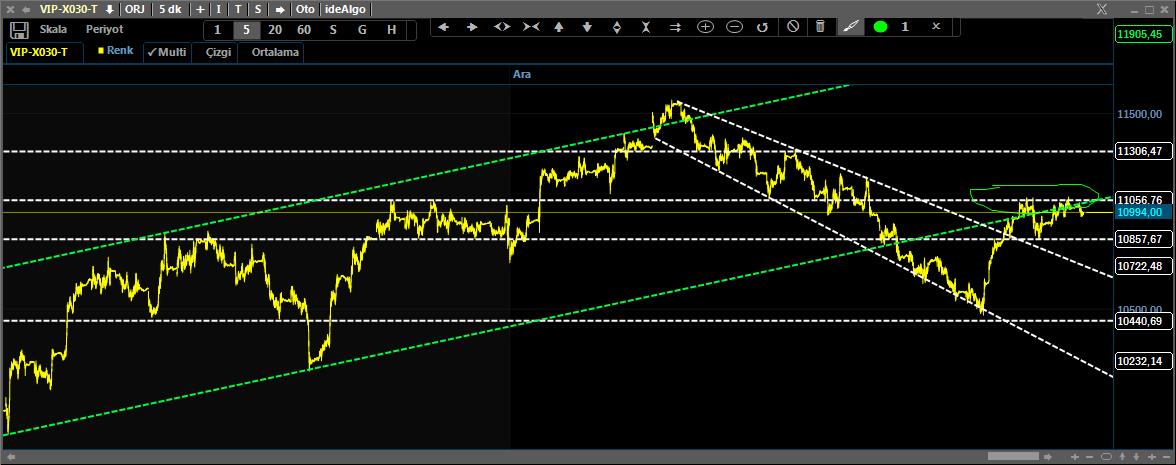The image size is (1176, 465).
Task: Click the zoom out minus-circle icon
Action: [734, 27]
